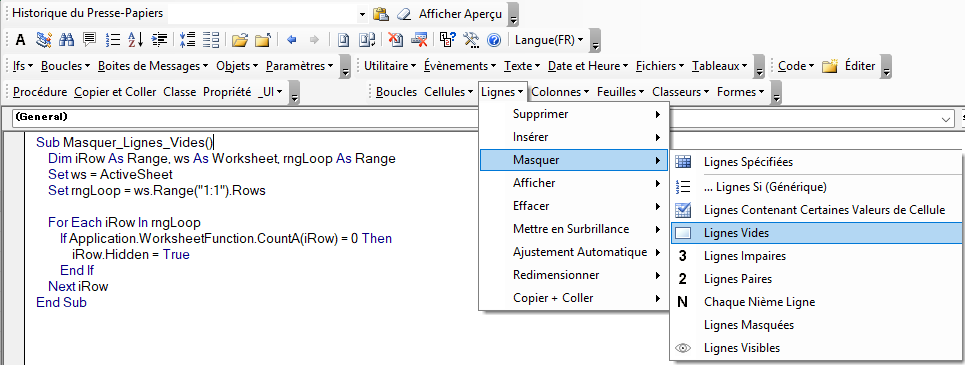Click the Procédure toolbar button

(x=40, y=92)
